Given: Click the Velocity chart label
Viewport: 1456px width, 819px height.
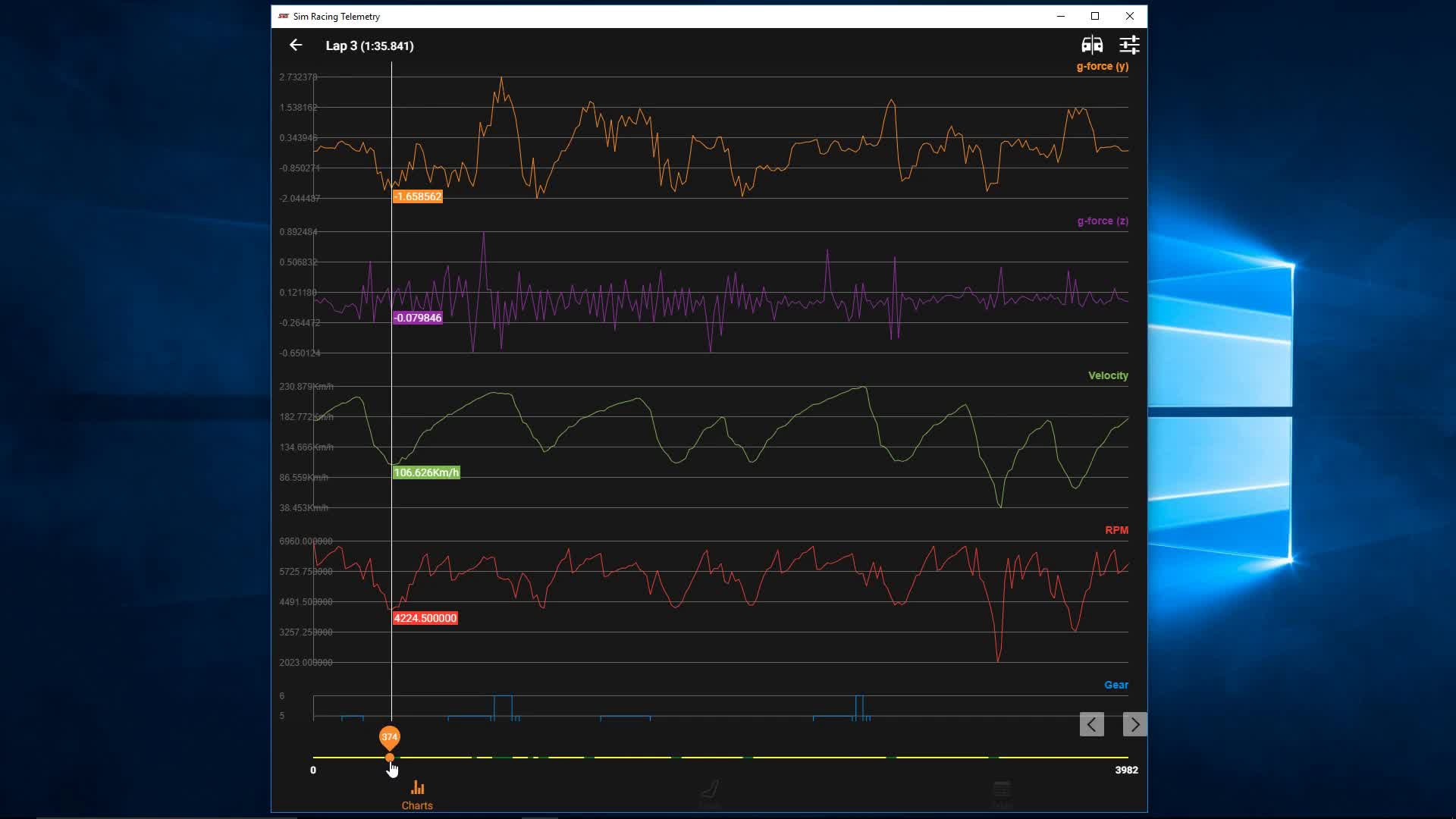Looking at the screenshot, I should pyautogui.click(x=1107, y=376).
